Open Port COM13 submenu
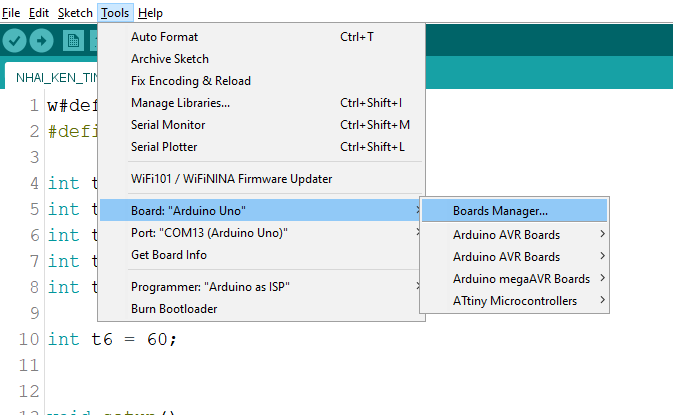Screen dimensions: 673x415 point(261,233)
